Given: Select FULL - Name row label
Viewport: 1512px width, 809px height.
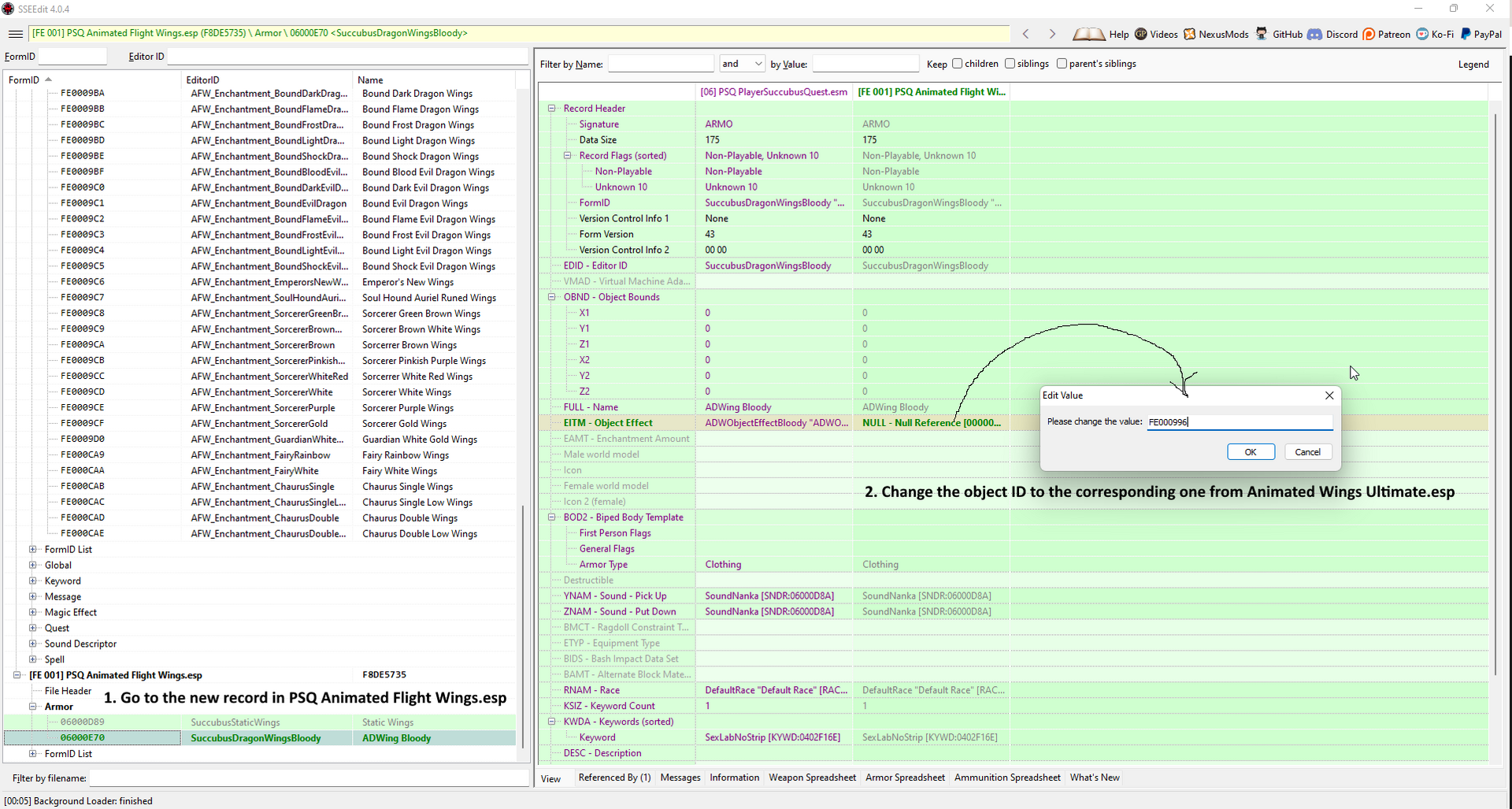Looking at the screenshot, I should tap(591, 407).
